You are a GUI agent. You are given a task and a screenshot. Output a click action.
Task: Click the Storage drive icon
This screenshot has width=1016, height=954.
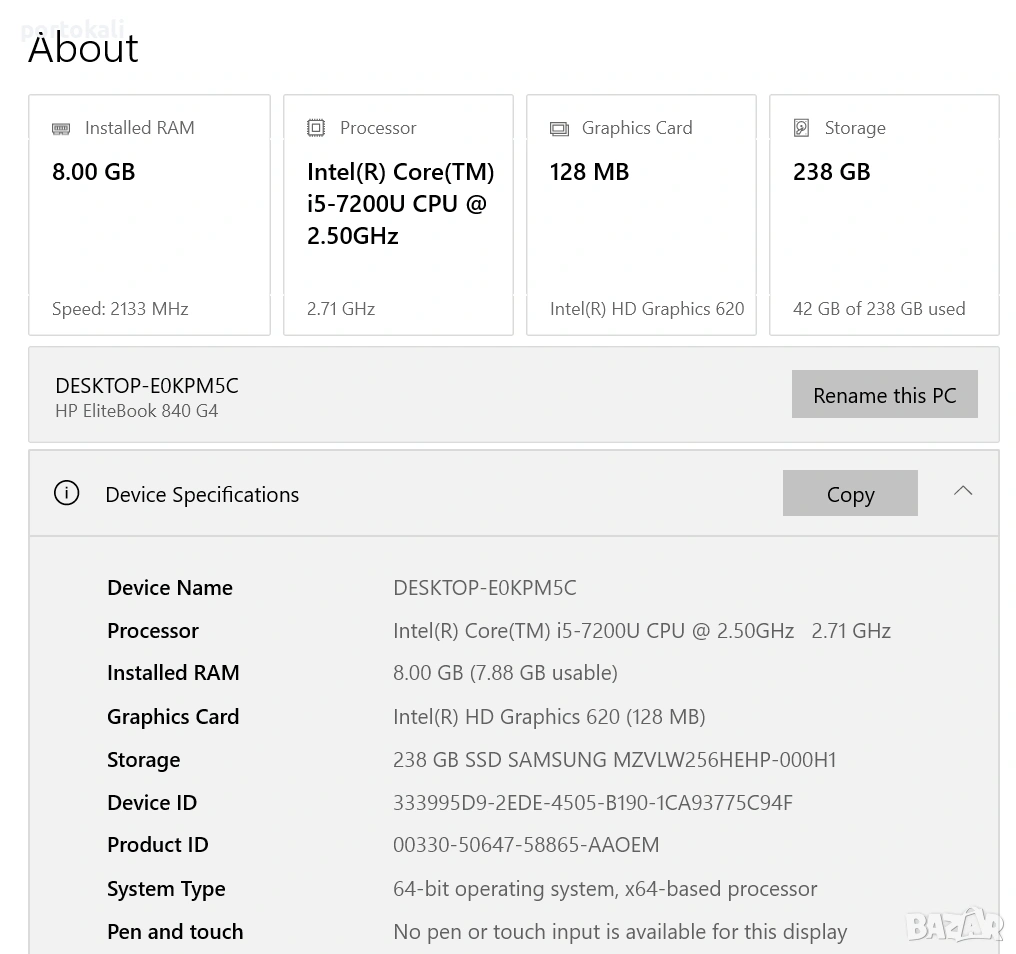click(x=801, y=128)
